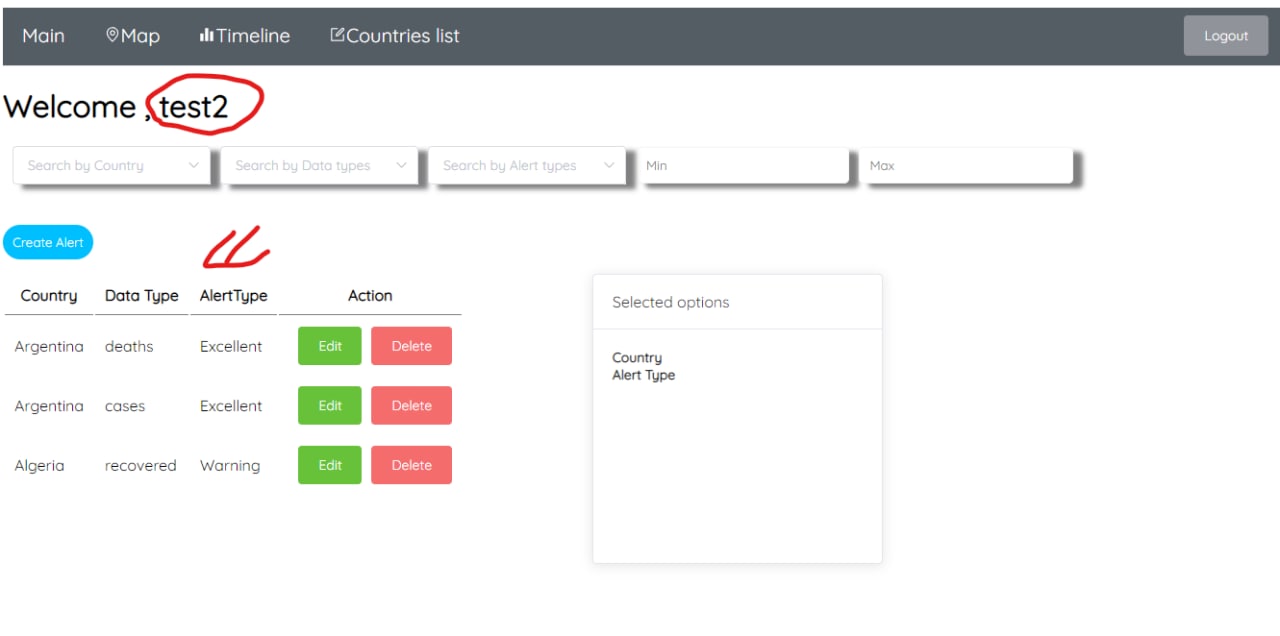Select the Algeria country cell

click(x=40, y=466)
